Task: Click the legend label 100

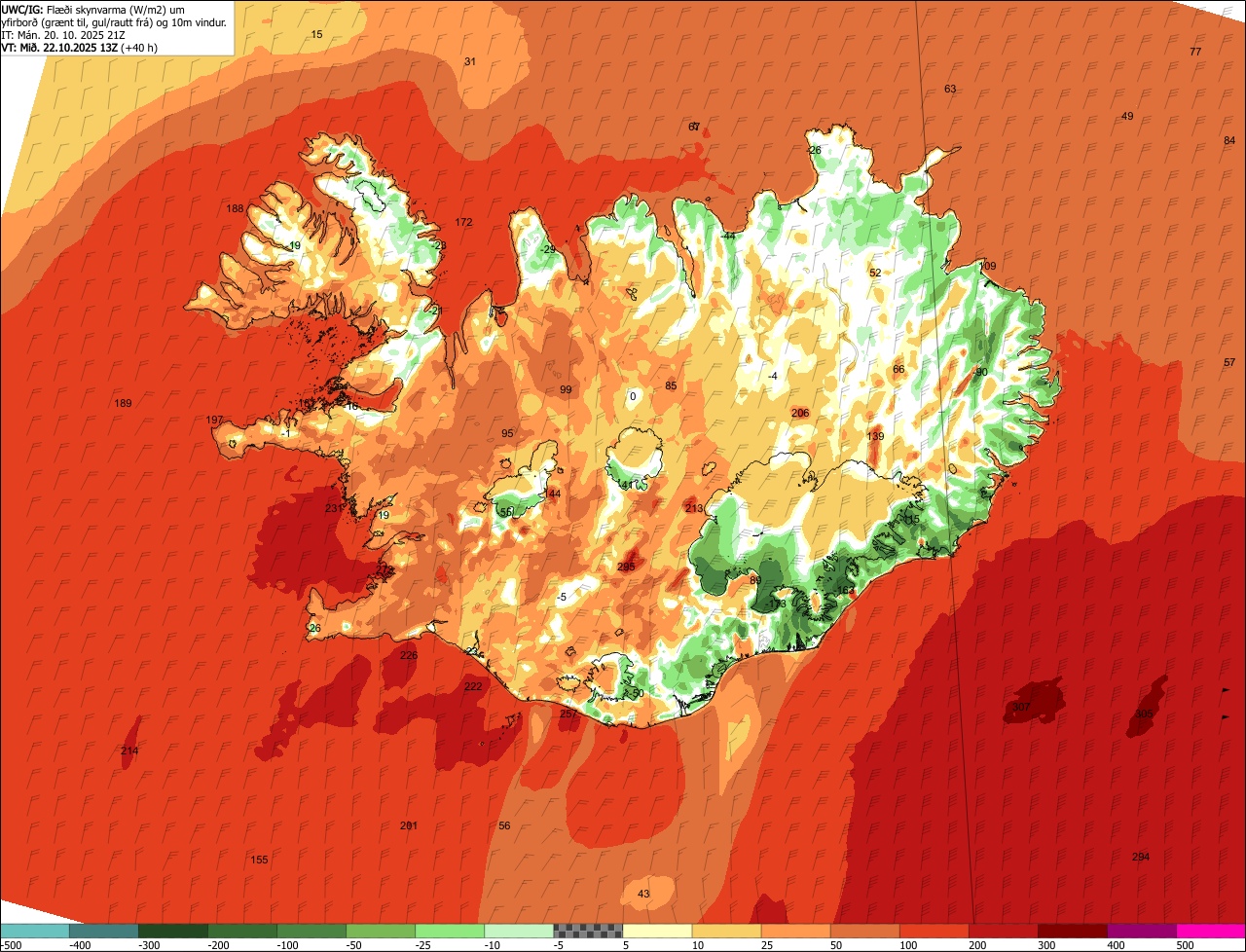Action: [x=907, y=944]
